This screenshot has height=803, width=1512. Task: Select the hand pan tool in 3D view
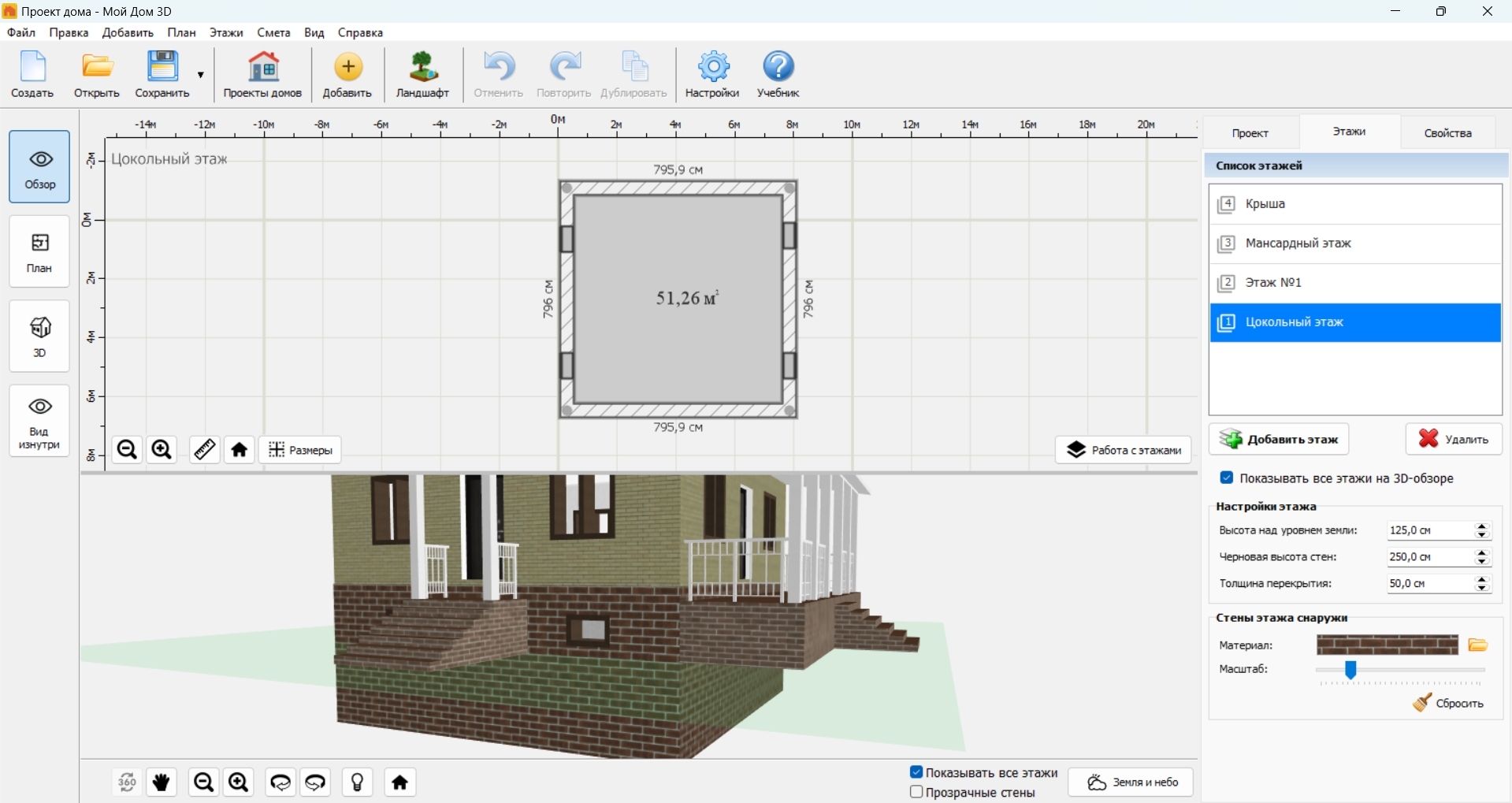click(x=162, y=783)
